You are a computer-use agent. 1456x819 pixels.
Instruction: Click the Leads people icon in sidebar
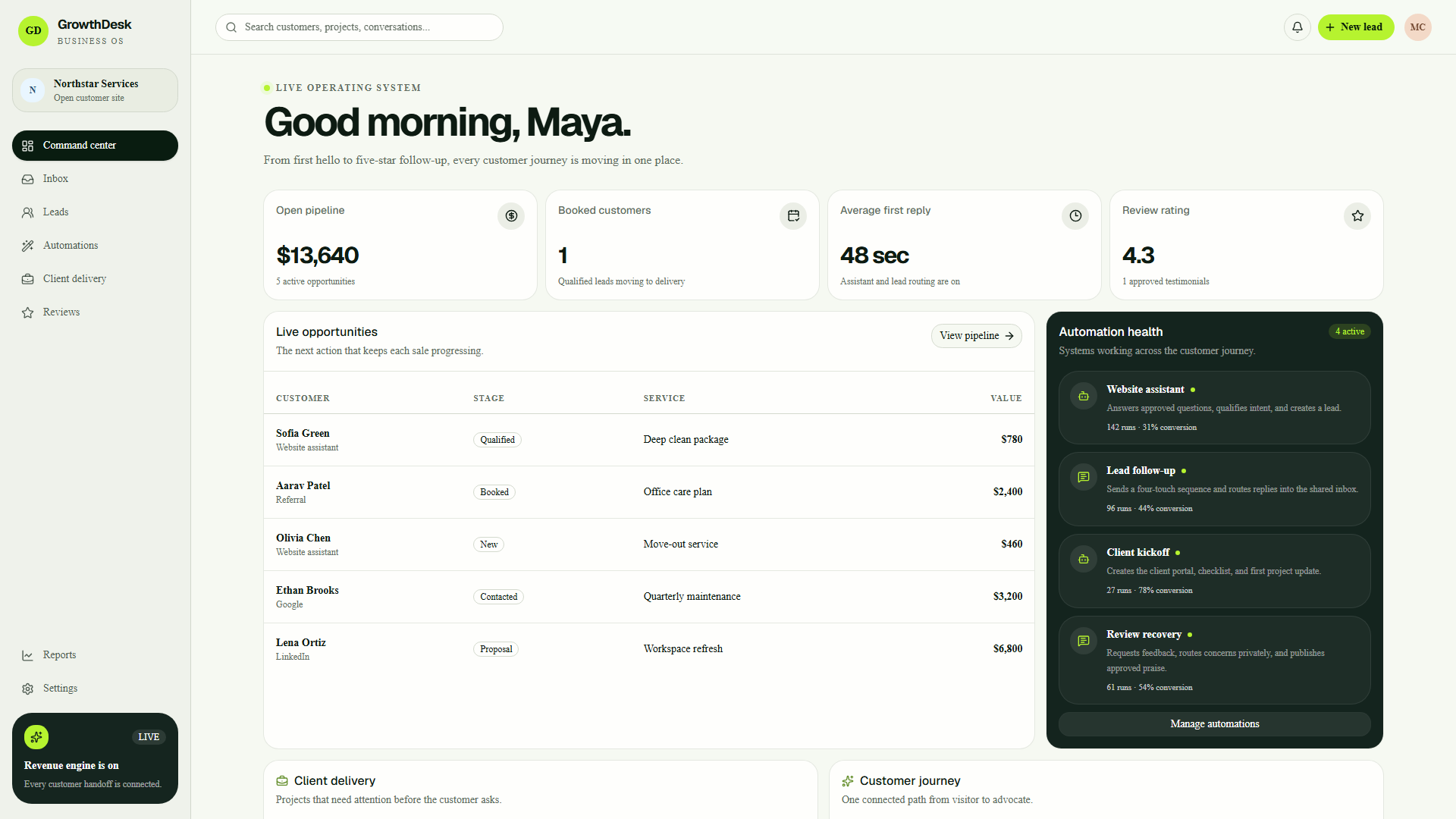click(28, 213)
